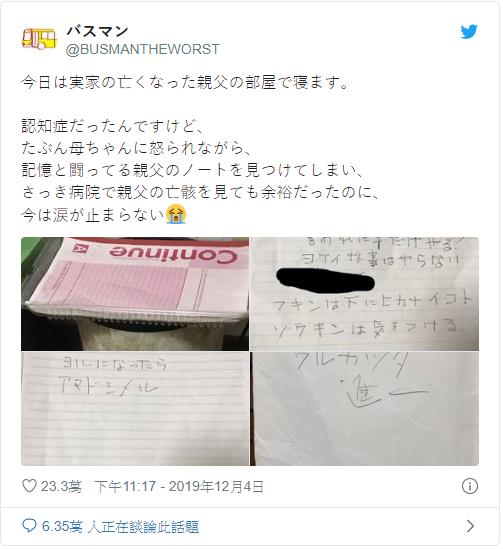Click the Twitter bird logo
The height and width of the screenshot is (549, 503).
pyautogui.click(x=469, y=32)
